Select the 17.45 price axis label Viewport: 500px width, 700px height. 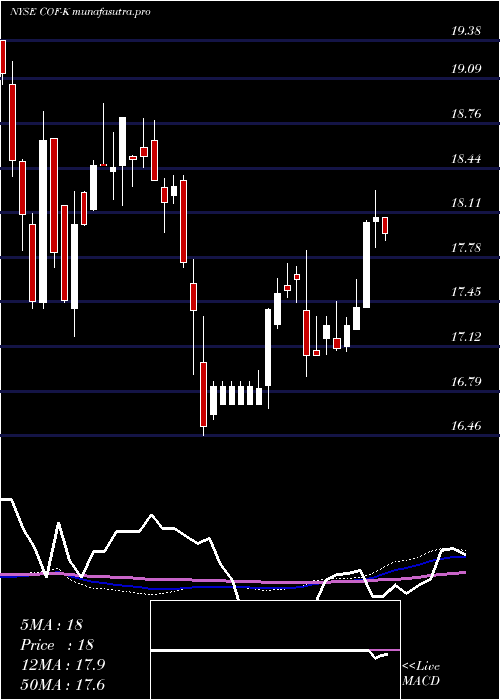click(x=466, y=292)
